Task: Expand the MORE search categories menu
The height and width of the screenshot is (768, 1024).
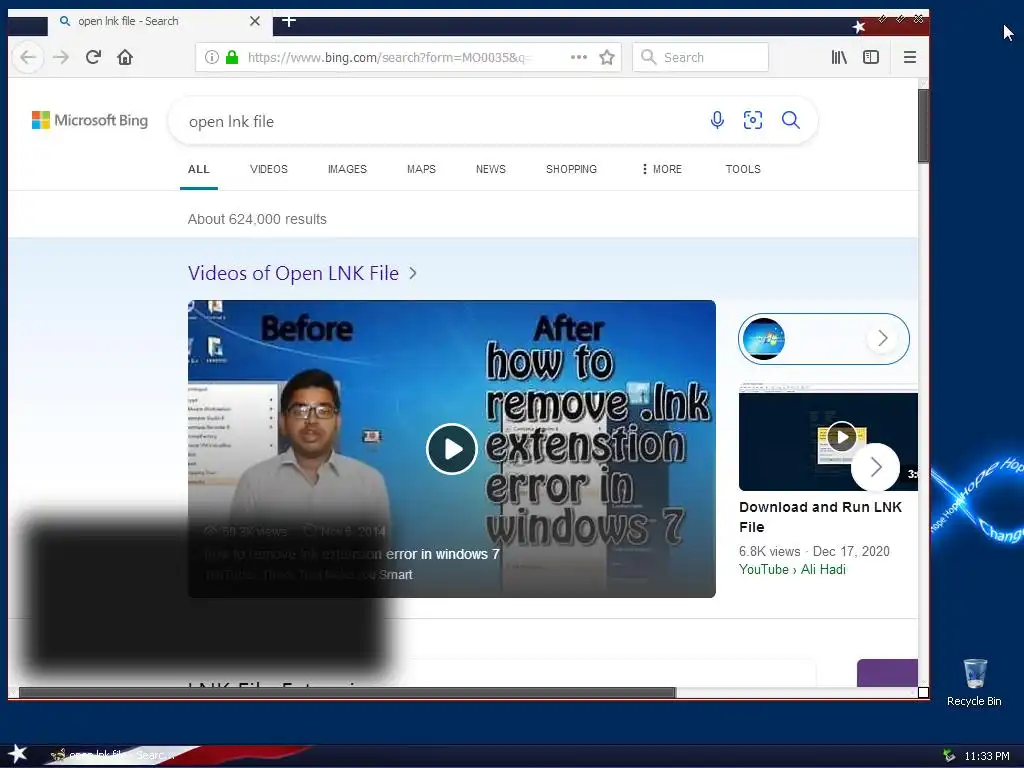Action: pos(662,169)
